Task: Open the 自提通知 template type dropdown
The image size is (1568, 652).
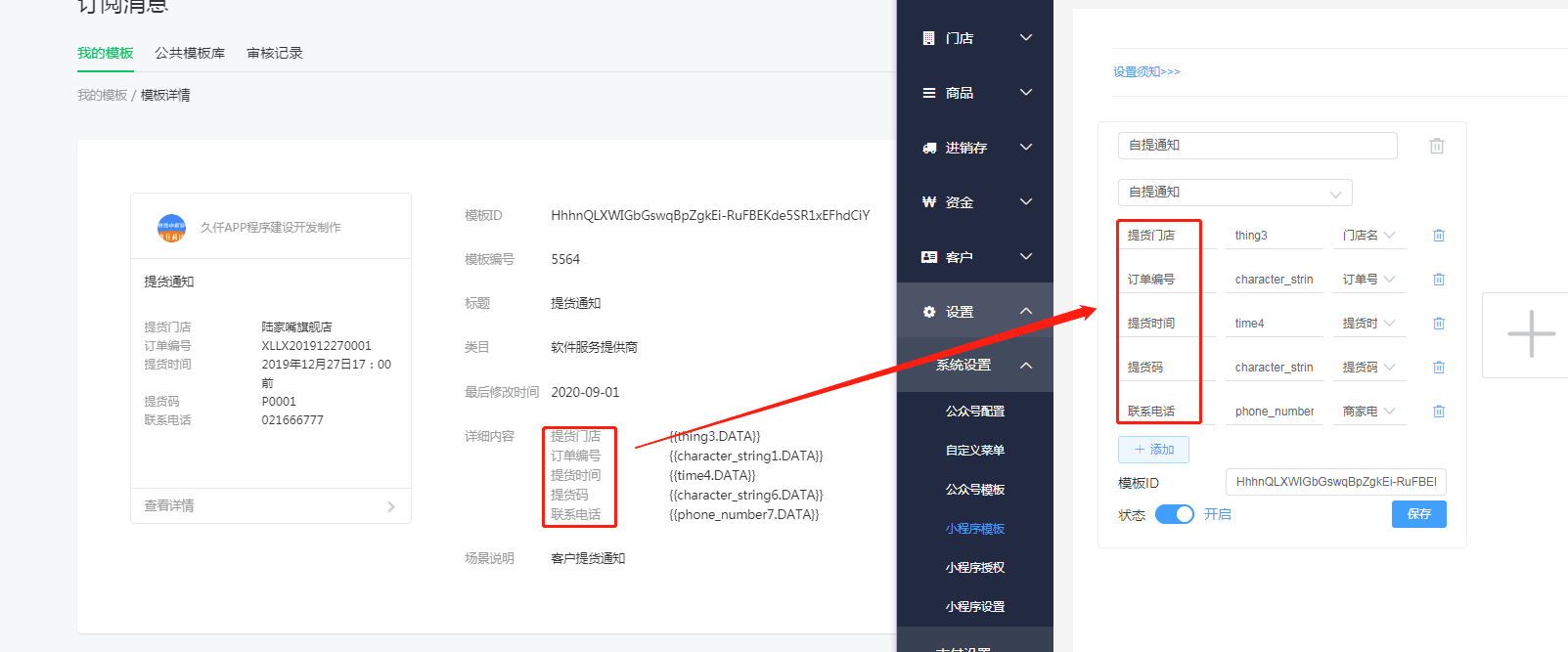Action: click(1235, 193)
